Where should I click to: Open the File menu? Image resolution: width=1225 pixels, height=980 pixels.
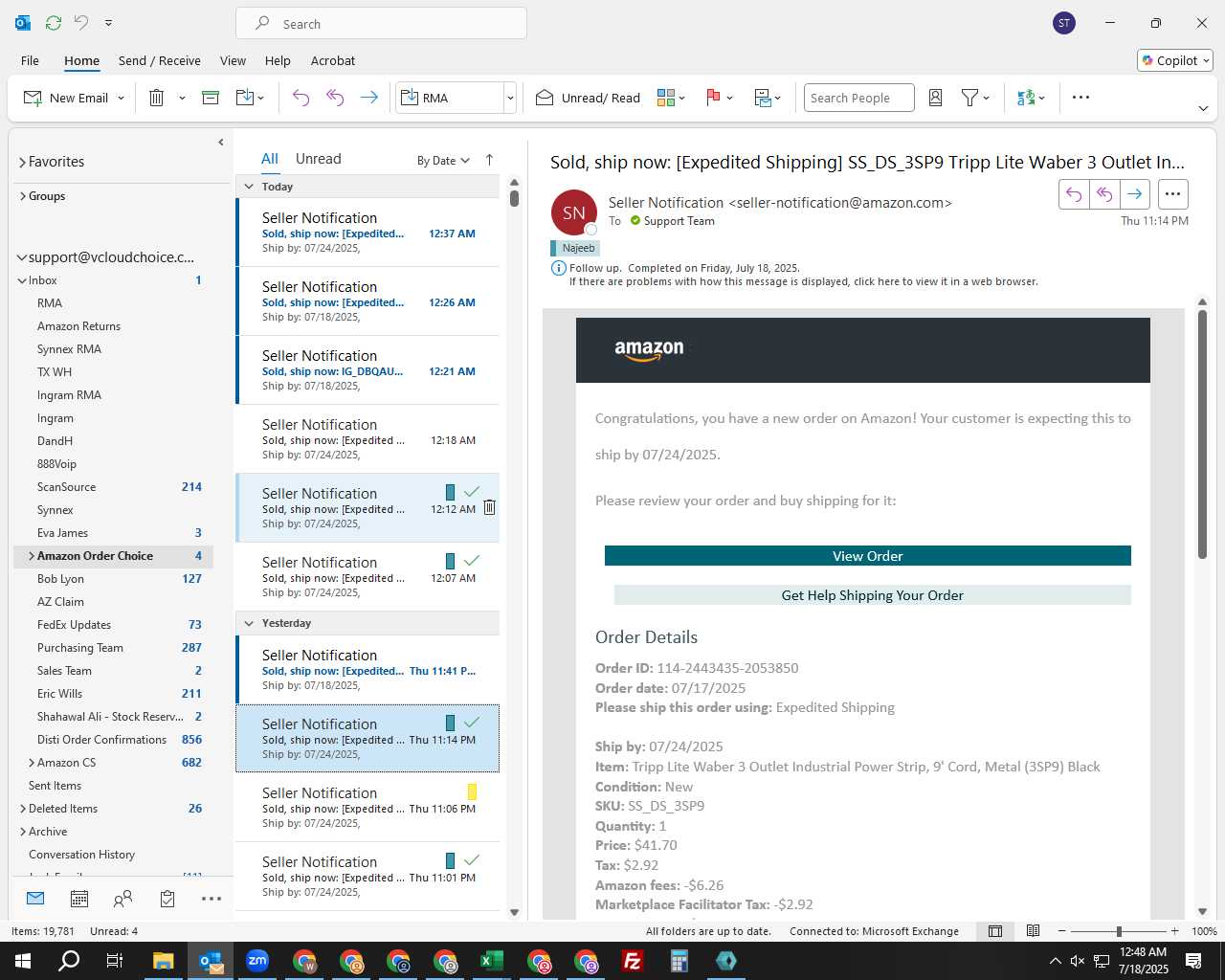coord(30,60)
